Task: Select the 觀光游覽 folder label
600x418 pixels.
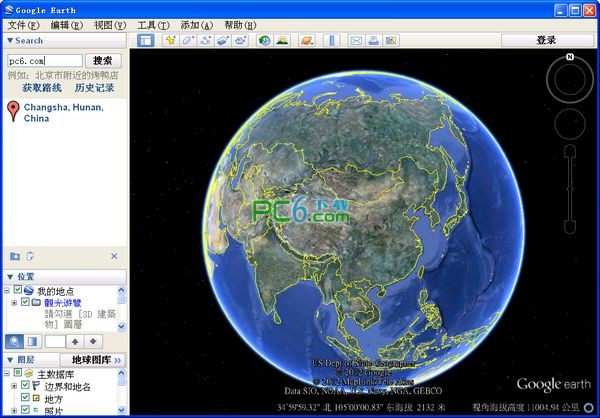Action: click(x=63, y=303)
